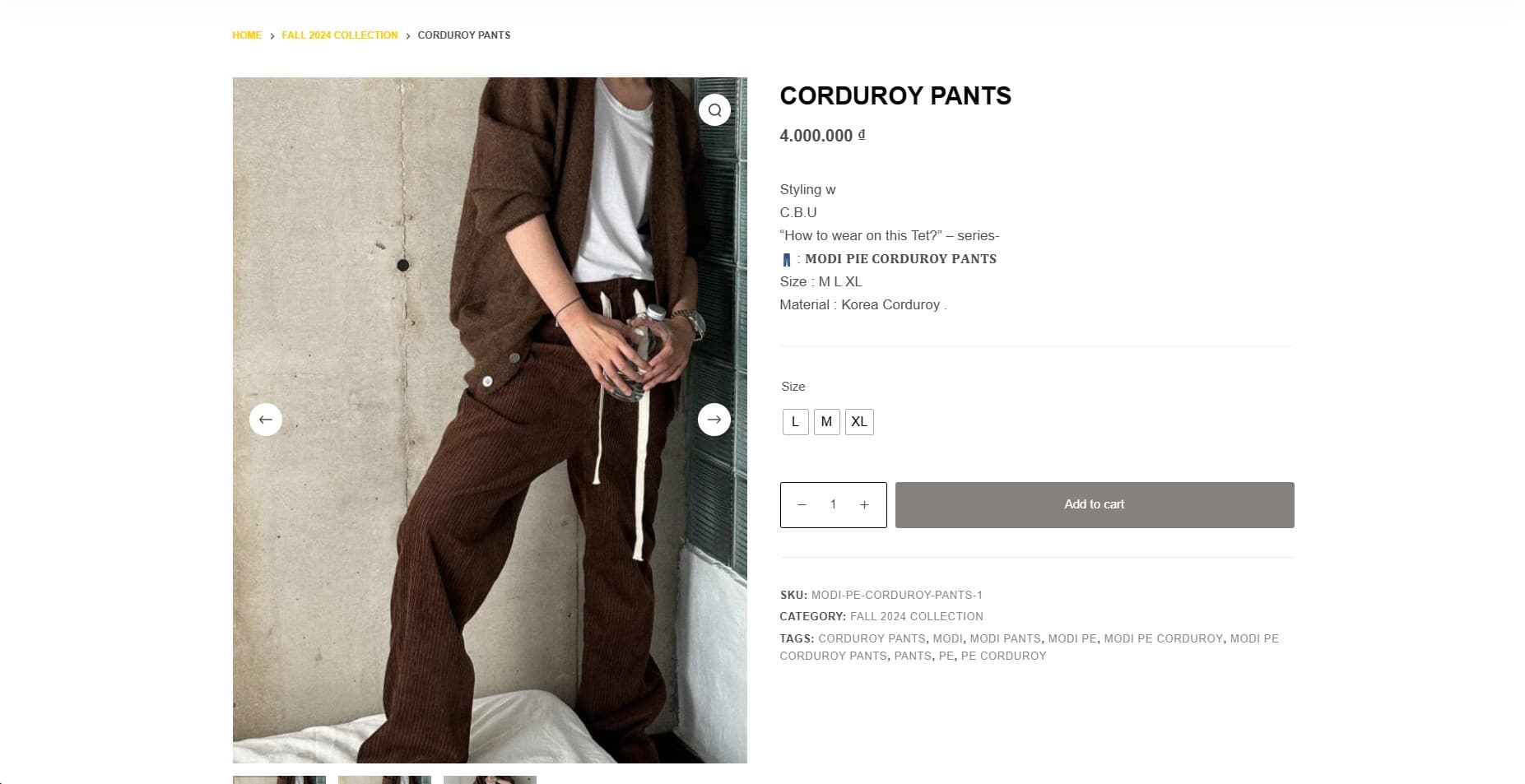The image size is (1525, 784).
Task: Open the image zoom magnifier icon
Action: coord(714,109)
